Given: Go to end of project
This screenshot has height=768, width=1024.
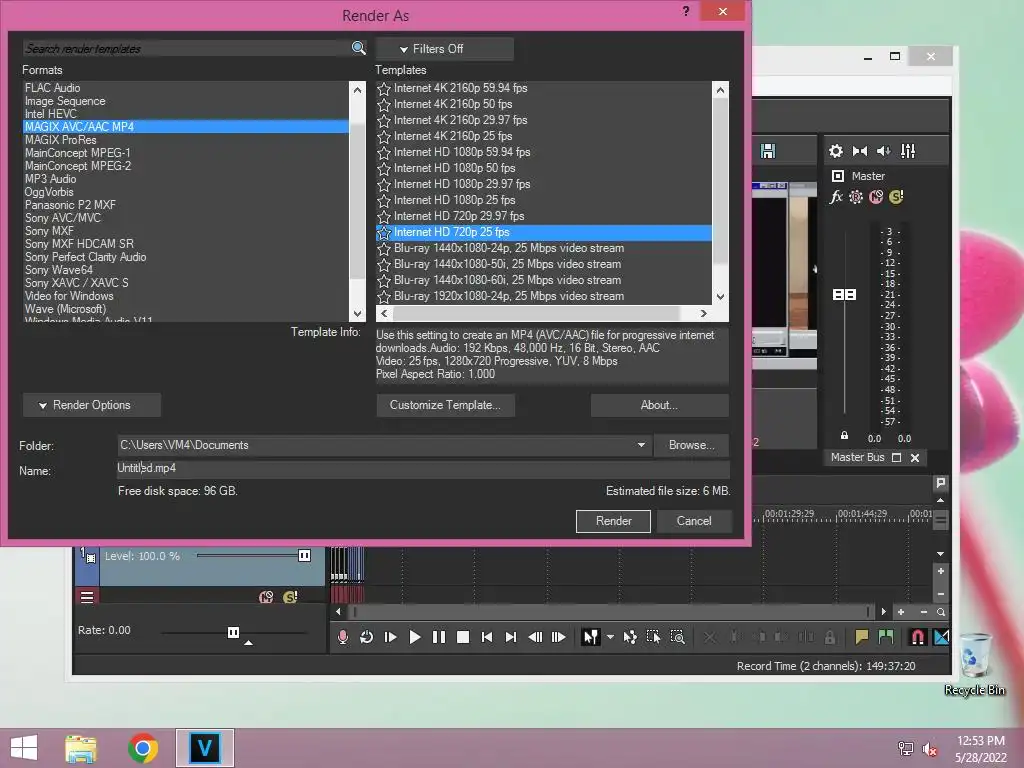Looking at the screenshot, I should tap(511, 637).
